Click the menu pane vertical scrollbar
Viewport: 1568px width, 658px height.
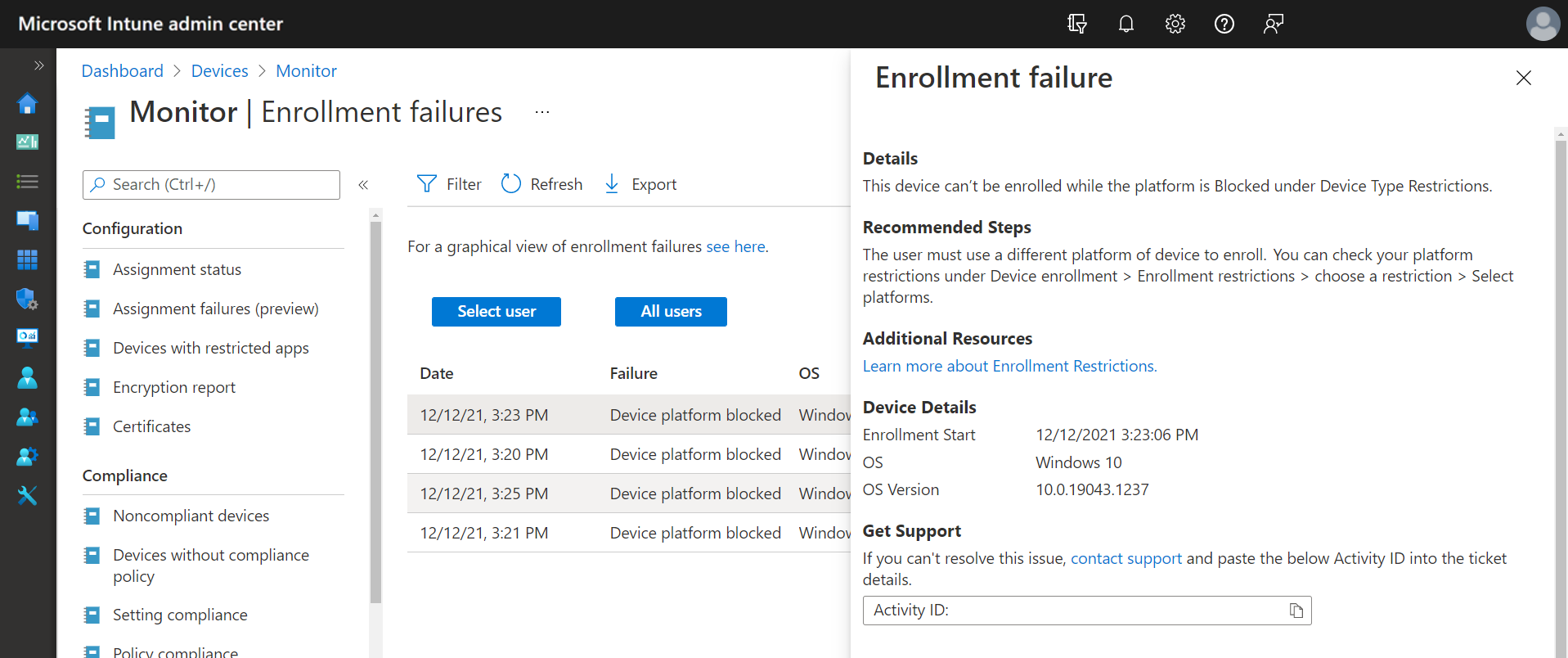coord(375,409)
